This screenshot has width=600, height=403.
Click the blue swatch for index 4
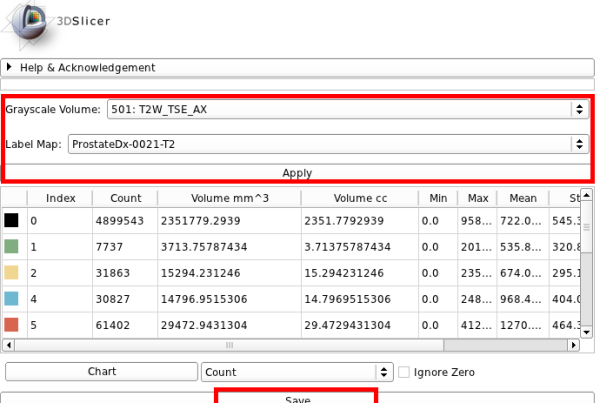[11, 299]
